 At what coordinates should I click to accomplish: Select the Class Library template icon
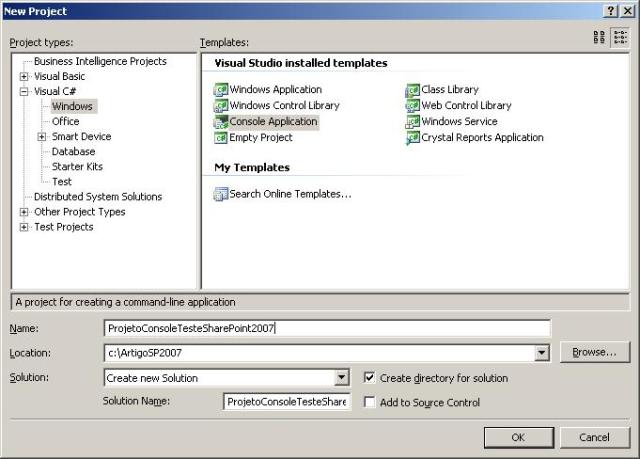click(x=413, y=90)
